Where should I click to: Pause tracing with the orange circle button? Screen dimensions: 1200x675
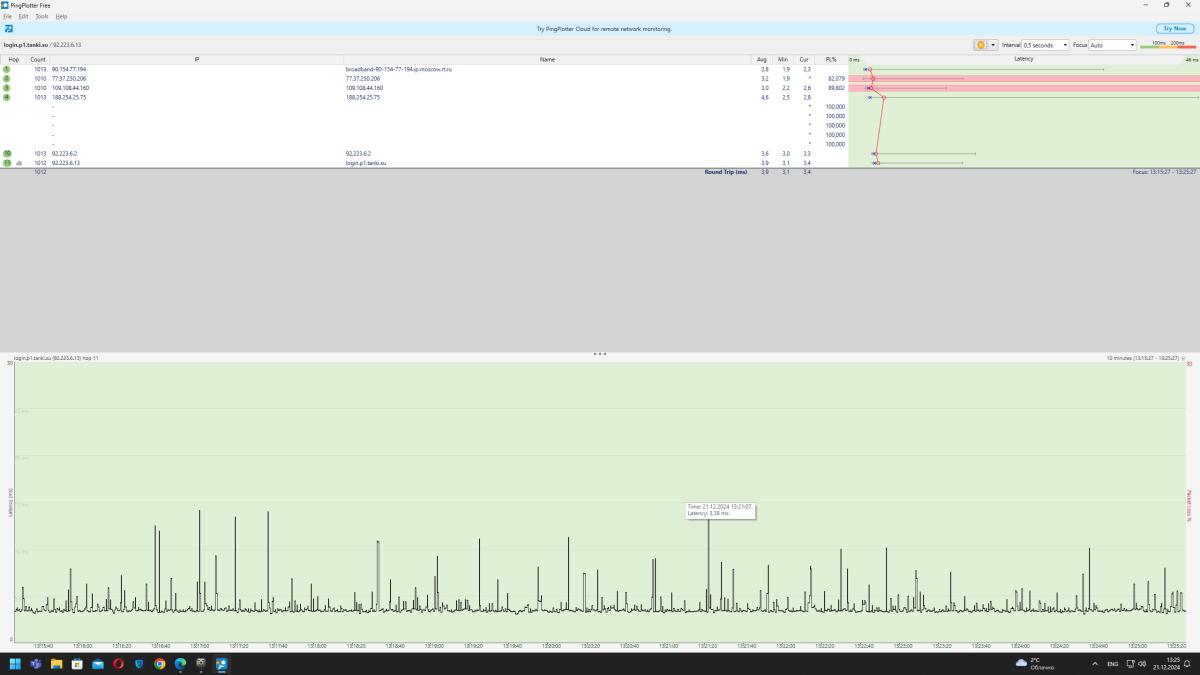pos(981,45)
